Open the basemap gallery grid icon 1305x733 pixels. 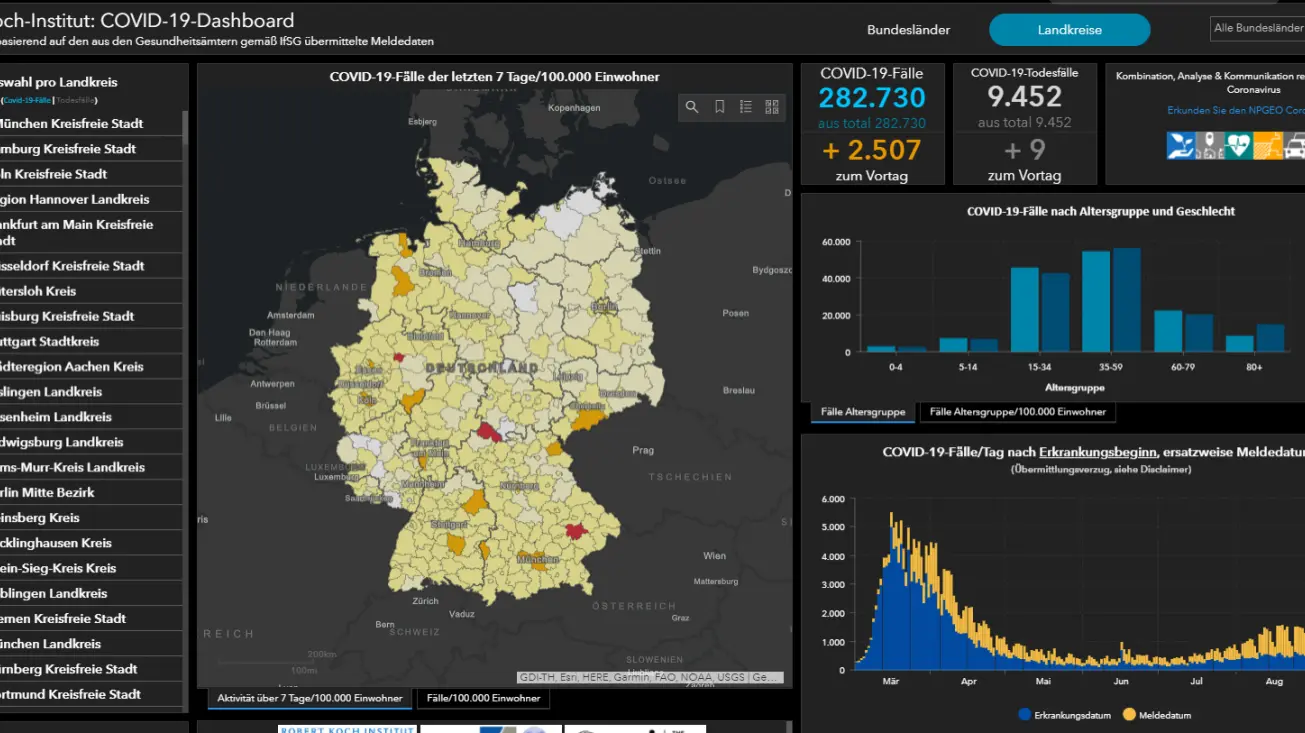point(772,107)
